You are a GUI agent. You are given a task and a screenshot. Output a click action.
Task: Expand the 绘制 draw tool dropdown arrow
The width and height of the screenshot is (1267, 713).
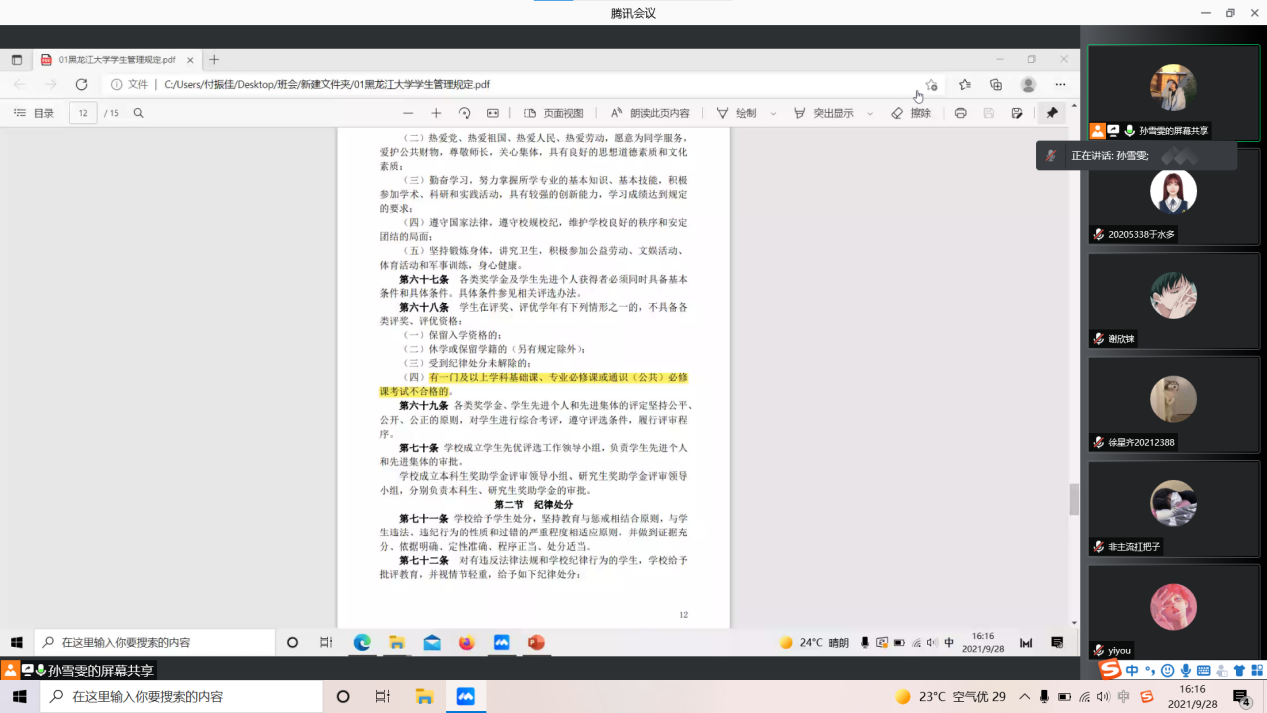tap(773, 114)
